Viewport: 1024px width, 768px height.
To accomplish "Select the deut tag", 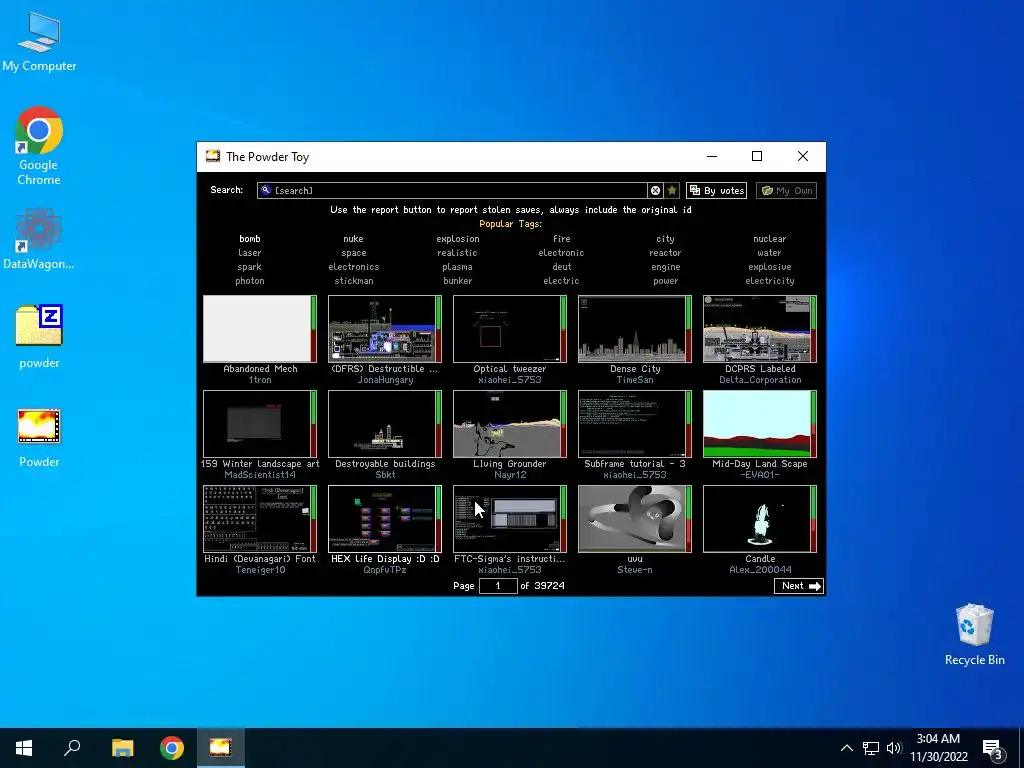I will (561, 267).
